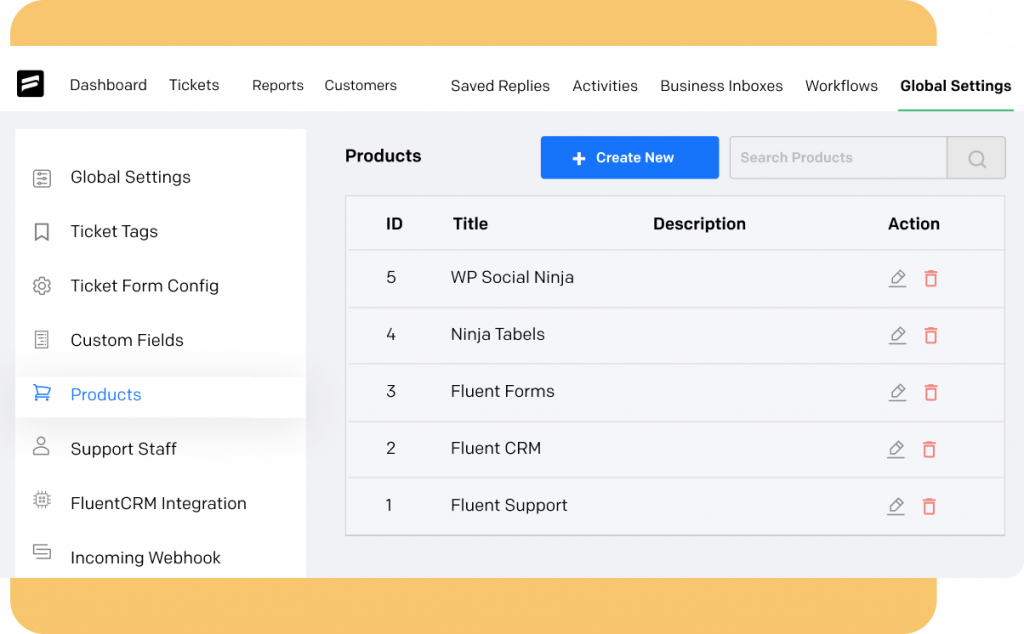Click the gear icon beside Ticket Form Config
This screenshot has width=1024, height=634.
(41, 286)
